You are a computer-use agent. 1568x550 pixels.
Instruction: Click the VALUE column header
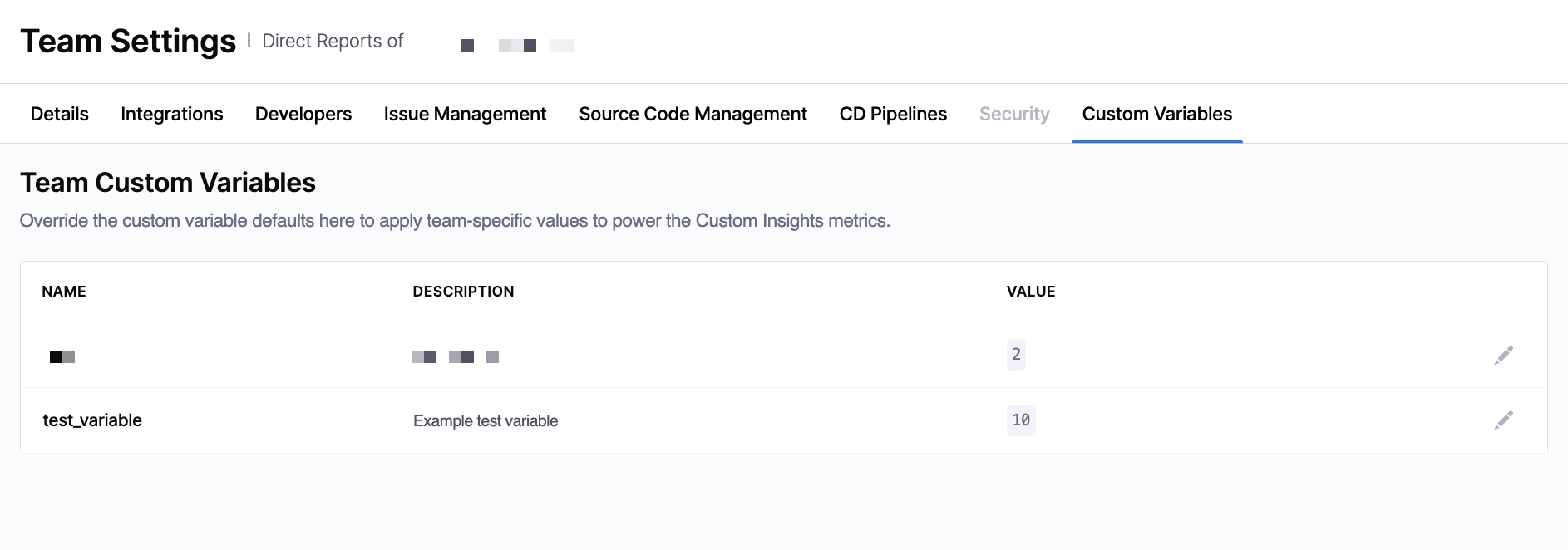coord(1031,292)
